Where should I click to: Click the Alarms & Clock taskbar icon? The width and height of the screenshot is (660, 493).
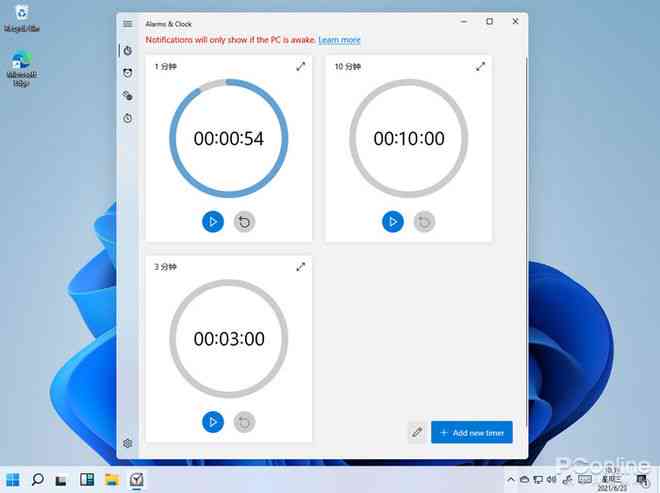(x=137, y=480)
